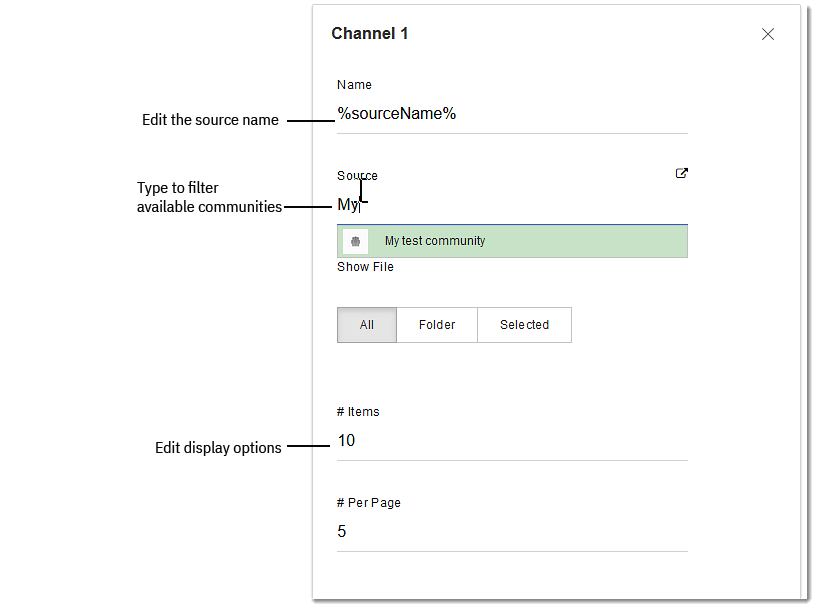
Task: Click the # Per Page label
Action: 369,502
